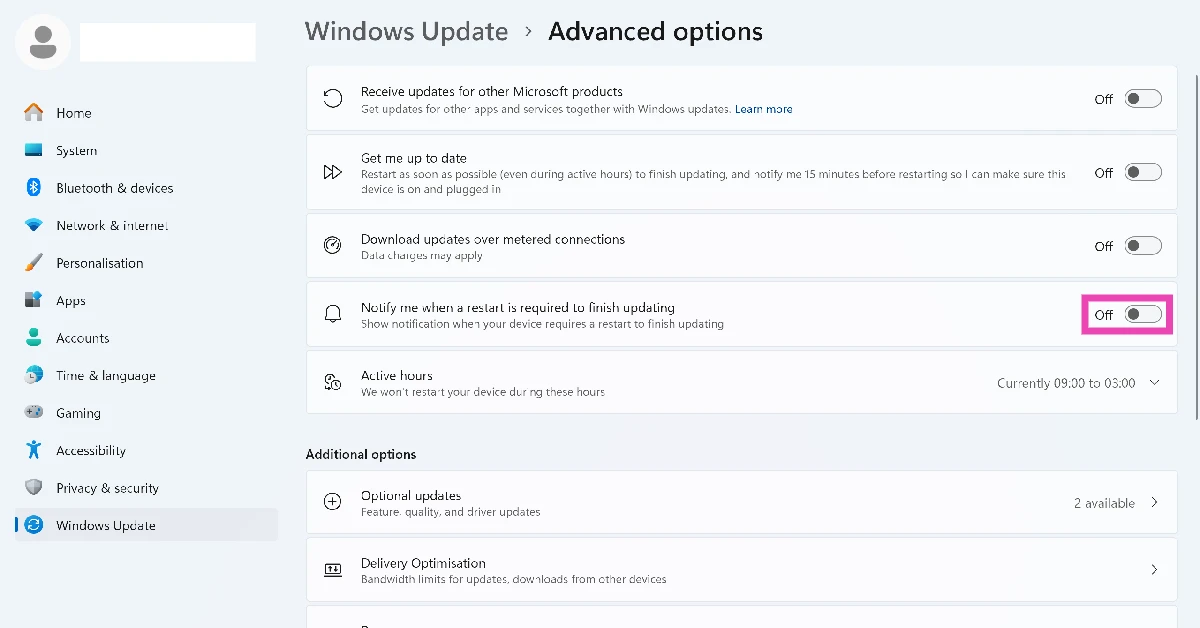This screenshot has width=1200, height=628.
Task: Open the Learn more link
Action: (x=763, y=109)
